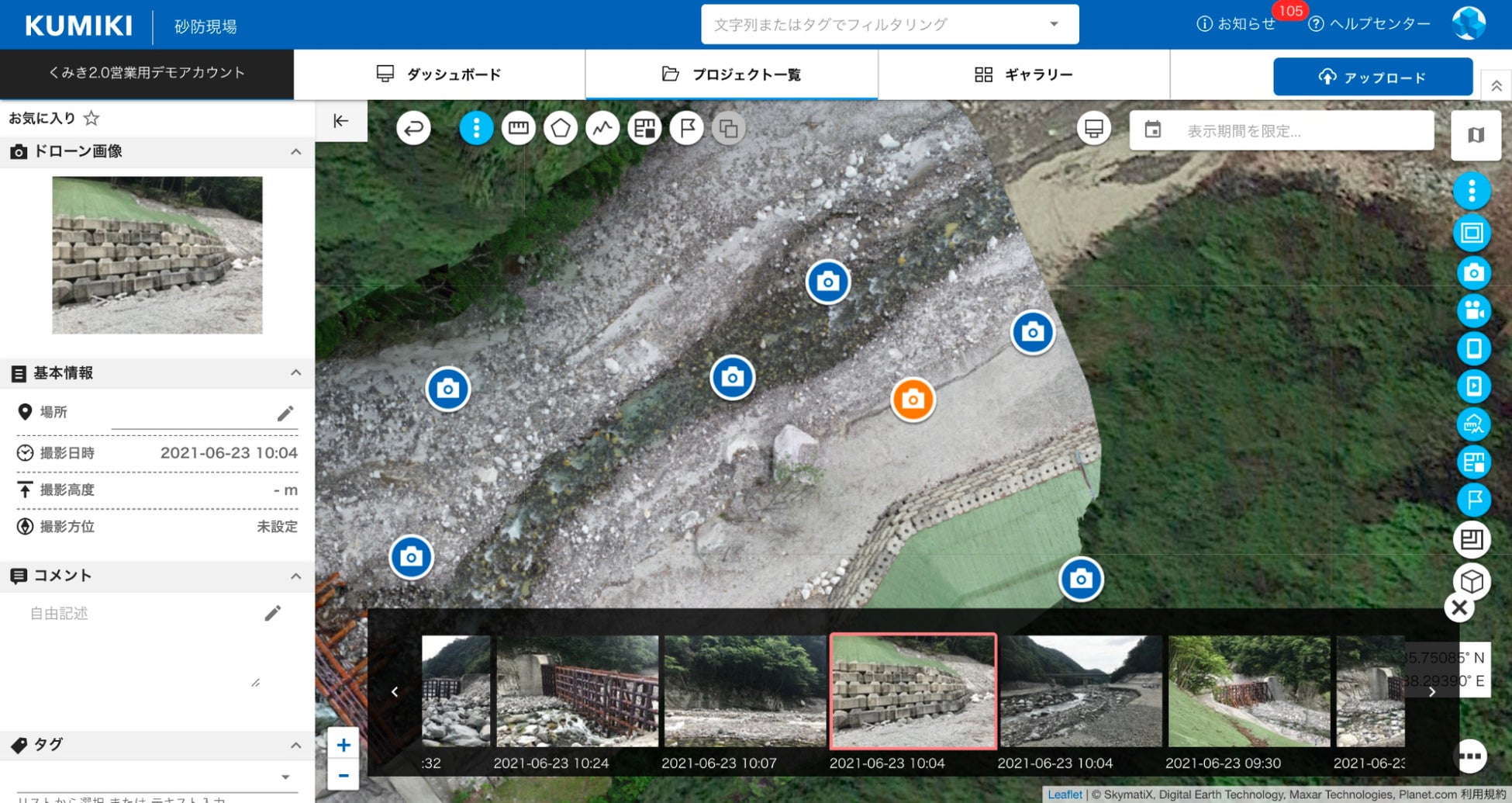This screenshot has height=803, width=1512.
Task: Click the KUMIKI logo
Action: pos(78,26)
